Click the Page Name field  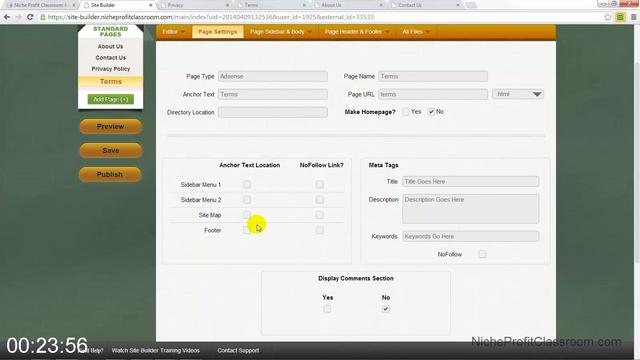(433, 76)
